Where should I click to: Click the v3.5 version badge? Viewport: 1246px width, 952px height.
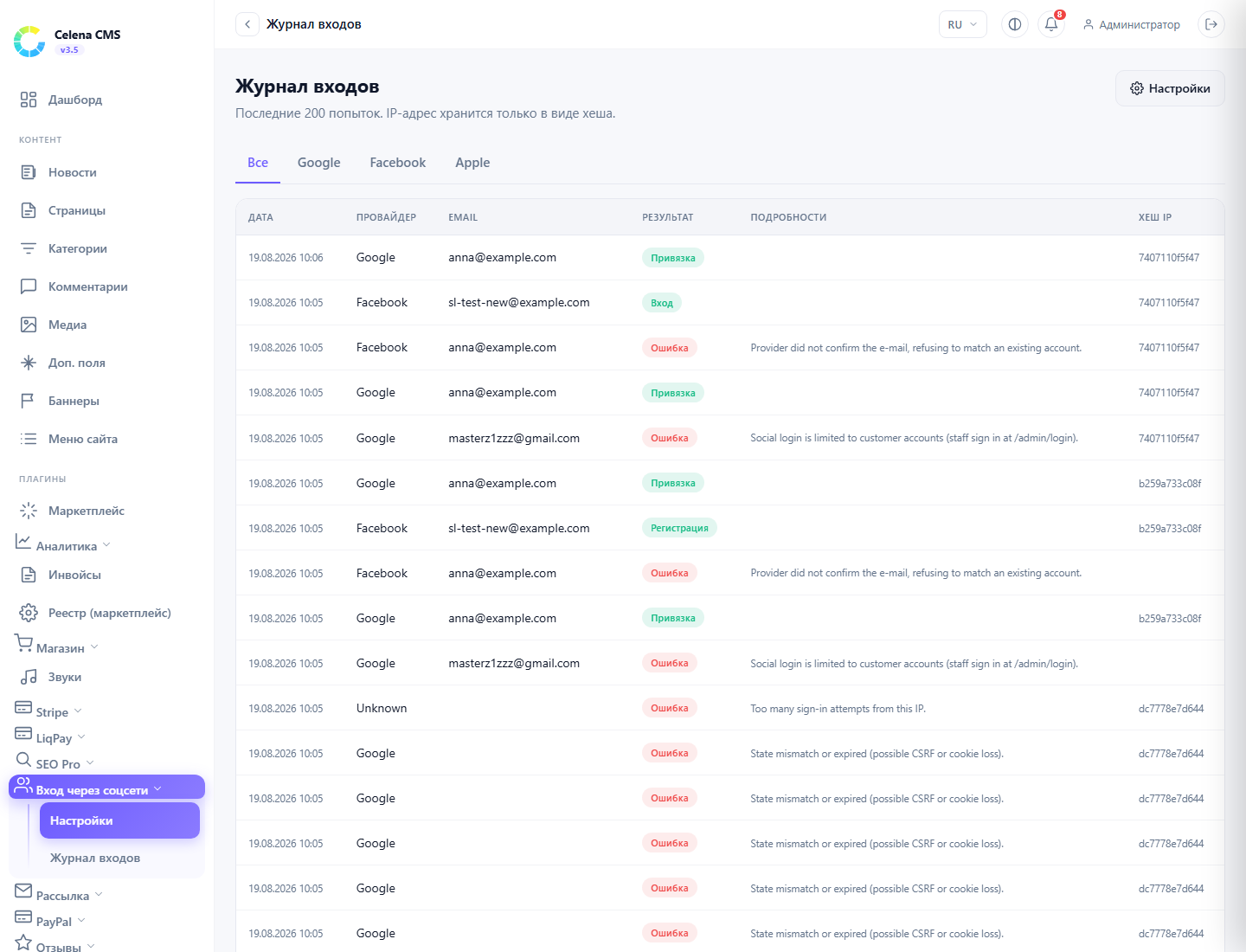[69, 50]
